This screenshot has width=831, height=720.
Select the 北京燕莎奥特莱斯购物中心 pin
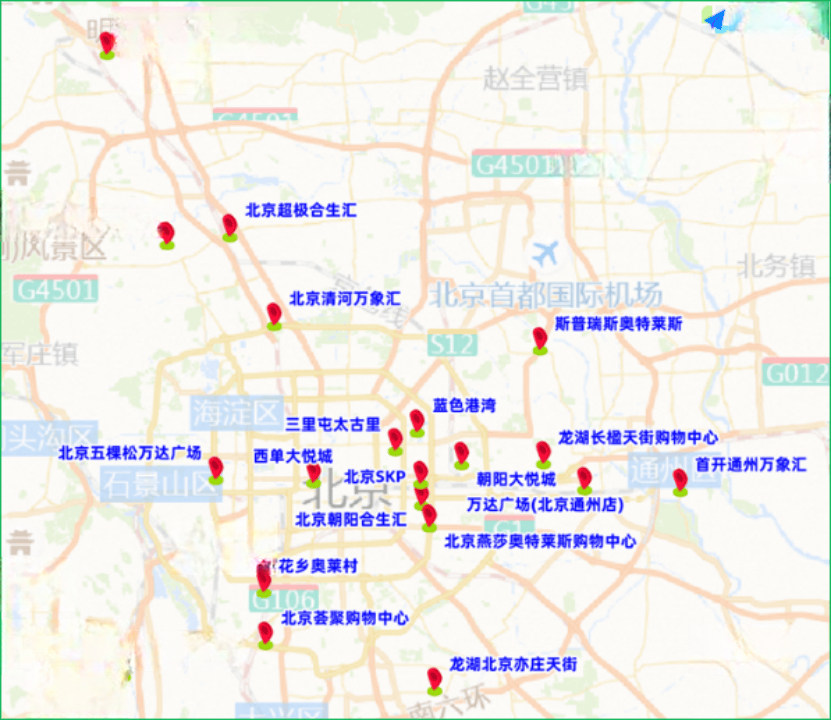pyautogui.click(x=429, y=518)
